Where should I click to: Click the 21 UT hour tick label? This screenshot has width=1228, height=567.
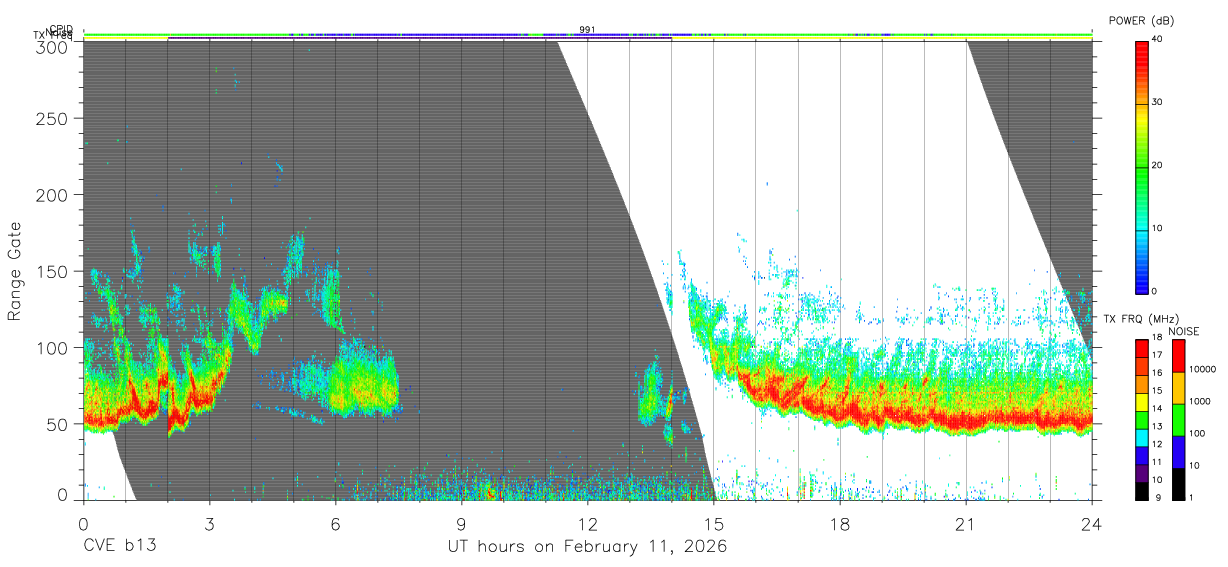965,523
